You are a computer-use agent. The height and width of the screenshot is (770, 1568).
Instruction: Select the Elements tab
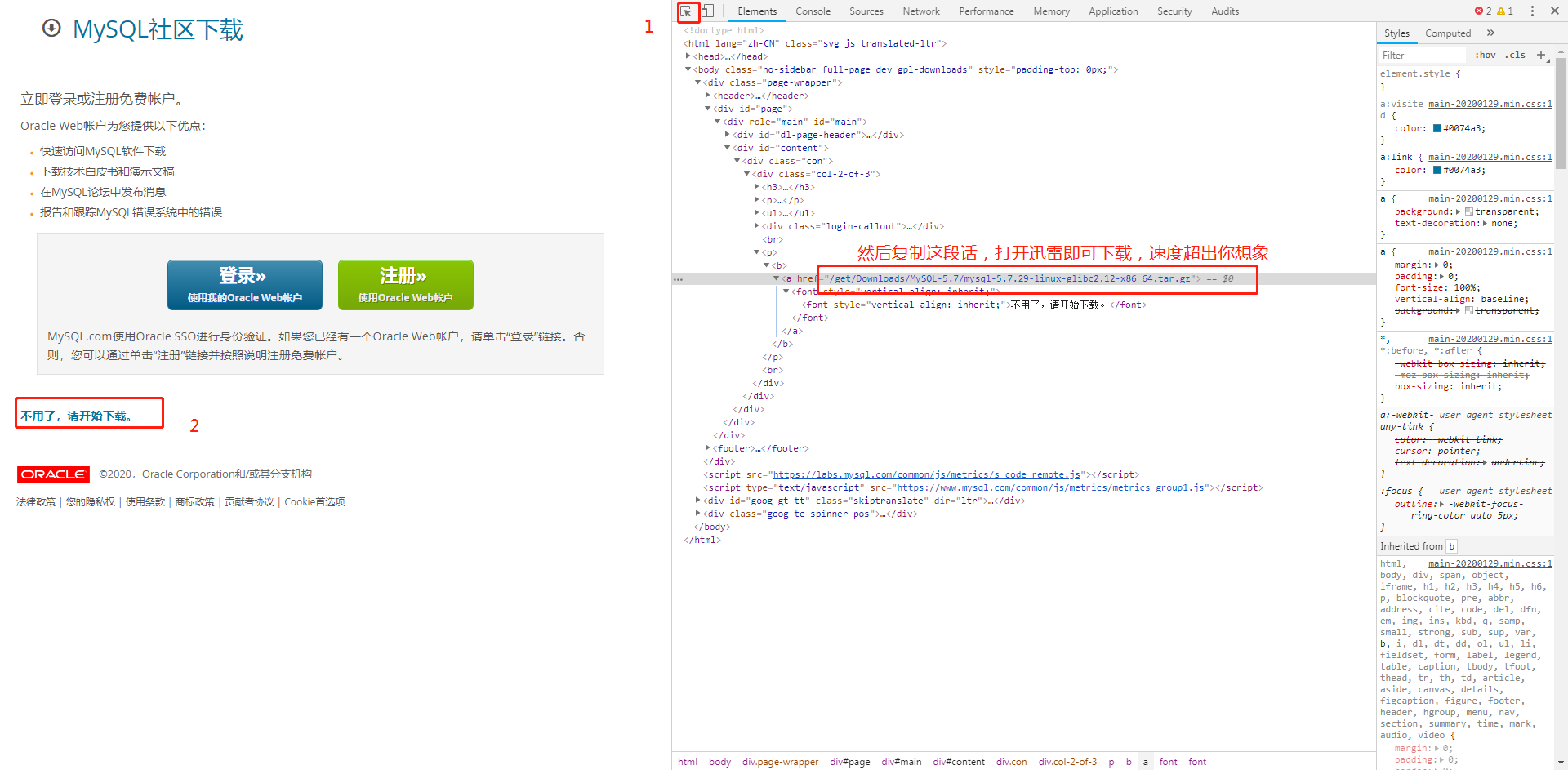(x=757, y=11)
